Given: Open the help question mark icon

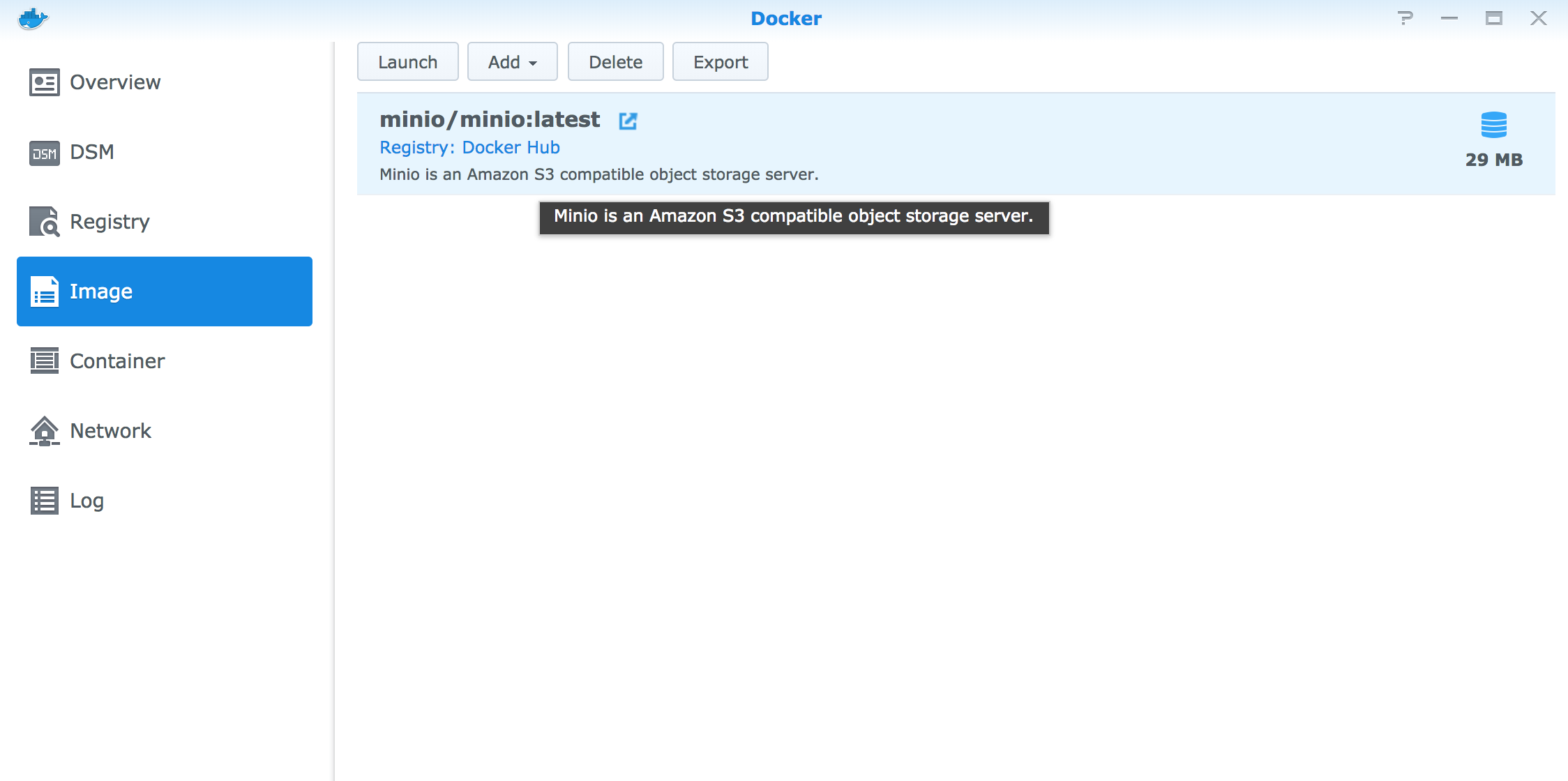Looking at the screenshot, I should coord(1405,18).
